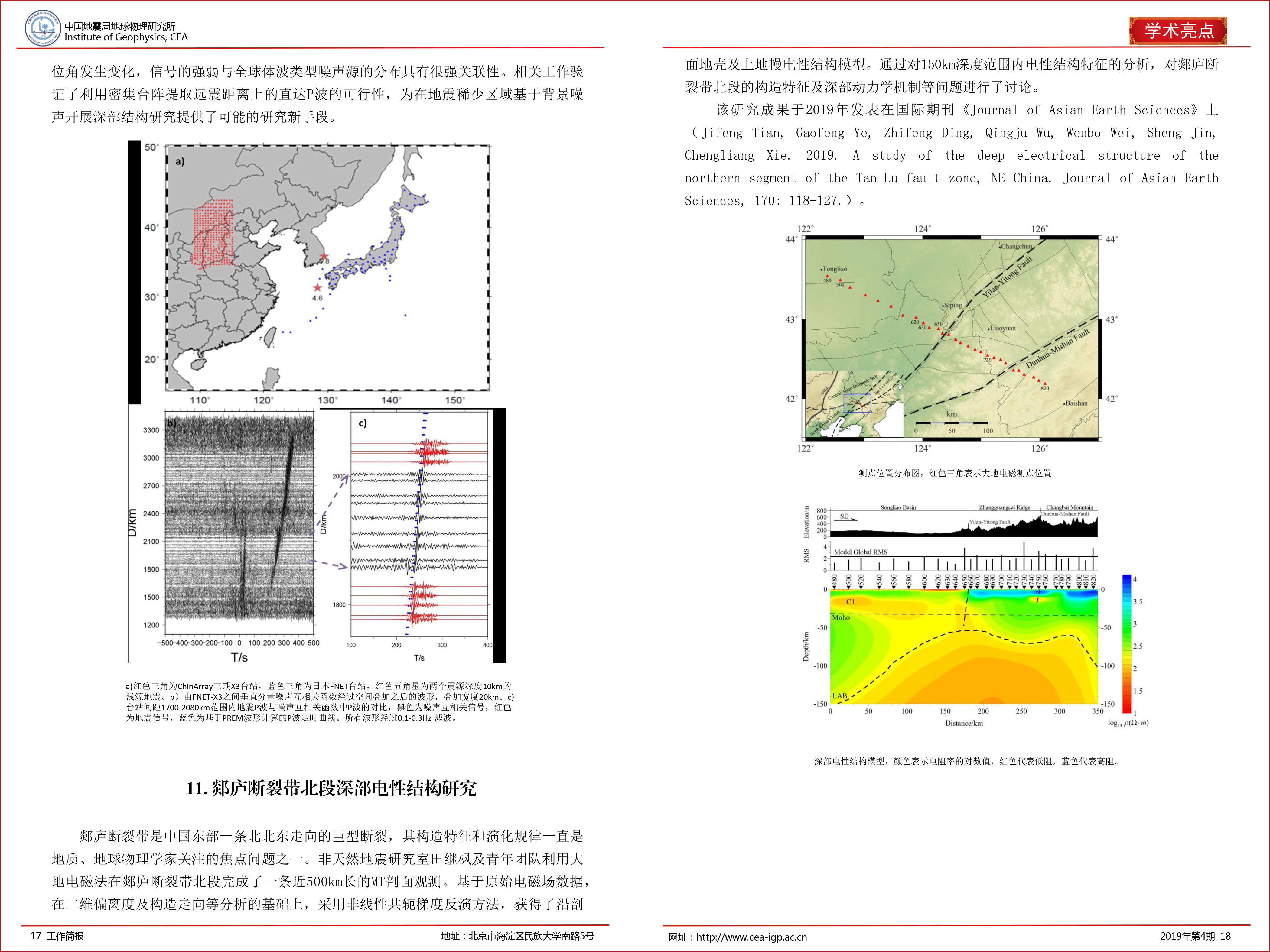Open the http://www.cea-igp.ac.cn website link
Image resolution: width=1270 pixels, height=952 pixels.
point(751,937)
